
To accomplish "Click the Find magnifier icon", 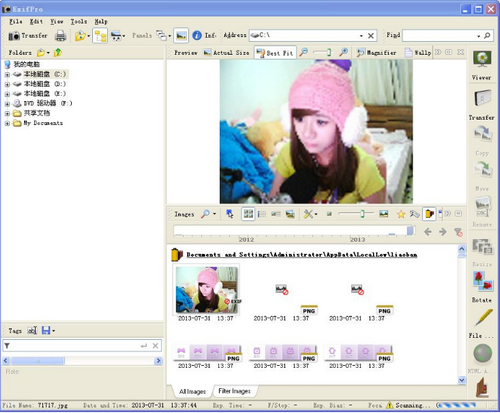I will [x=487, y=35].
